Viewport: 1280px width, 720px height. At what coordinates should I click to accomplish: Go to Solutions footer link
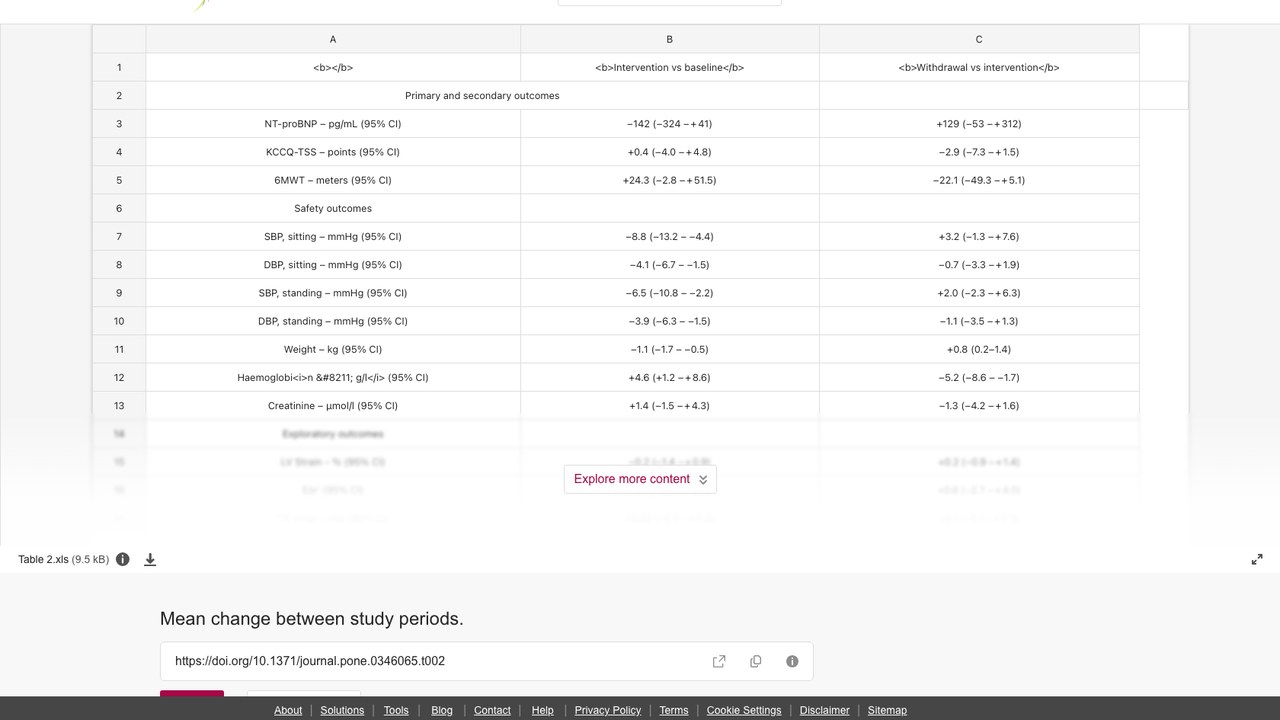point(342,710)
